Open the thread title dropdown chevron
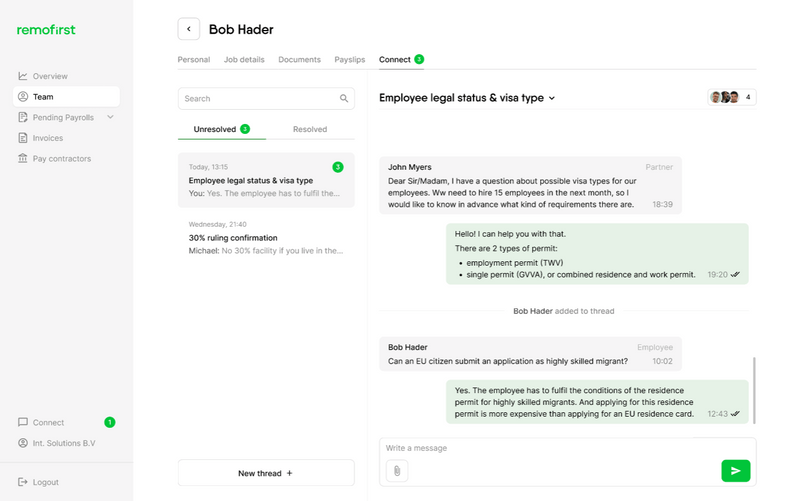800x501 pixels. (x=552, y=98)
